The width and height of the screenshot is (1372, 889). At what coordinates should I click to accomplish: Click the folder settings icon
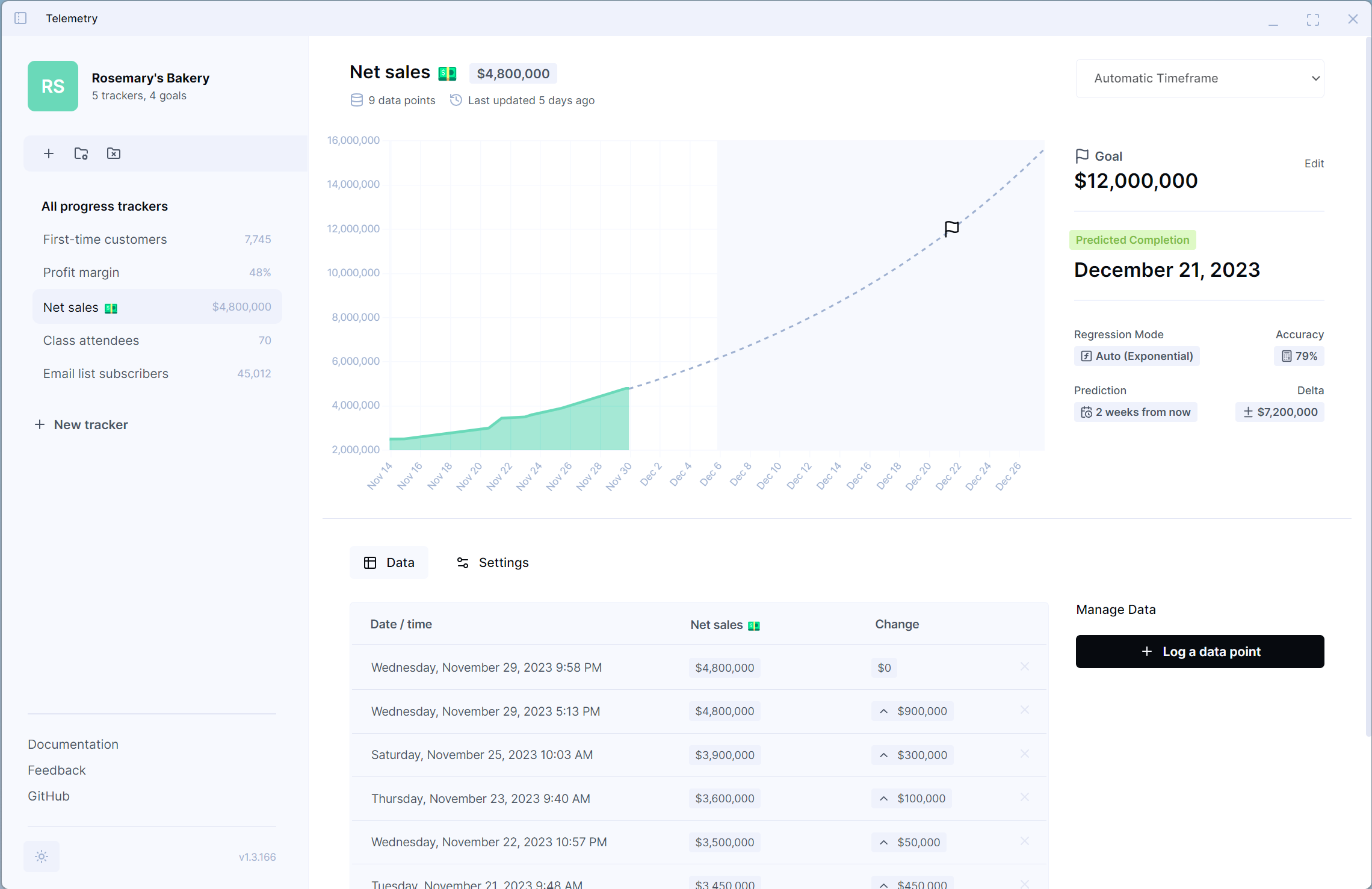coord(81,153)
